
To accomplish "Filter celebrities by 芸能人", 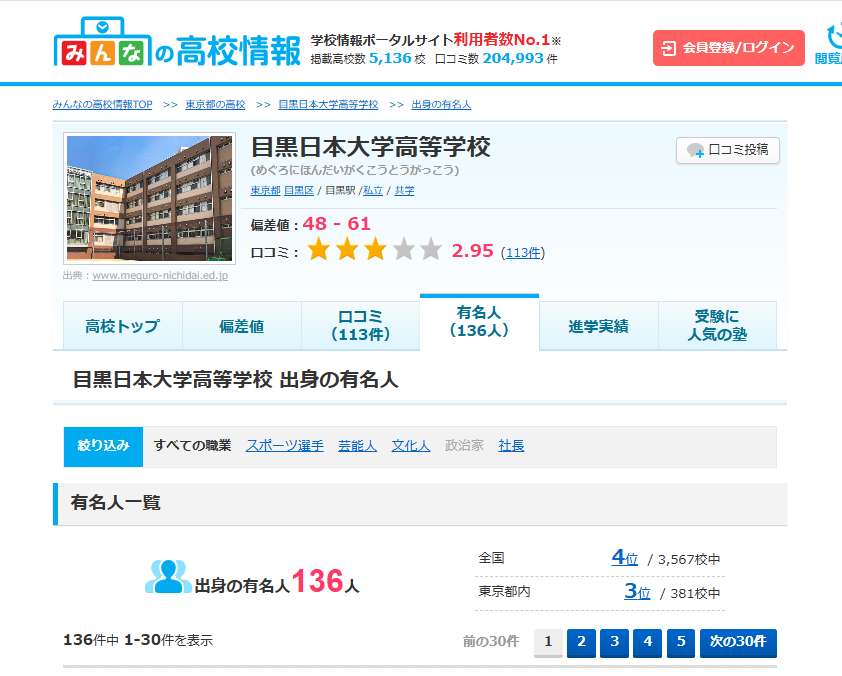I will (x=357, y=446).
